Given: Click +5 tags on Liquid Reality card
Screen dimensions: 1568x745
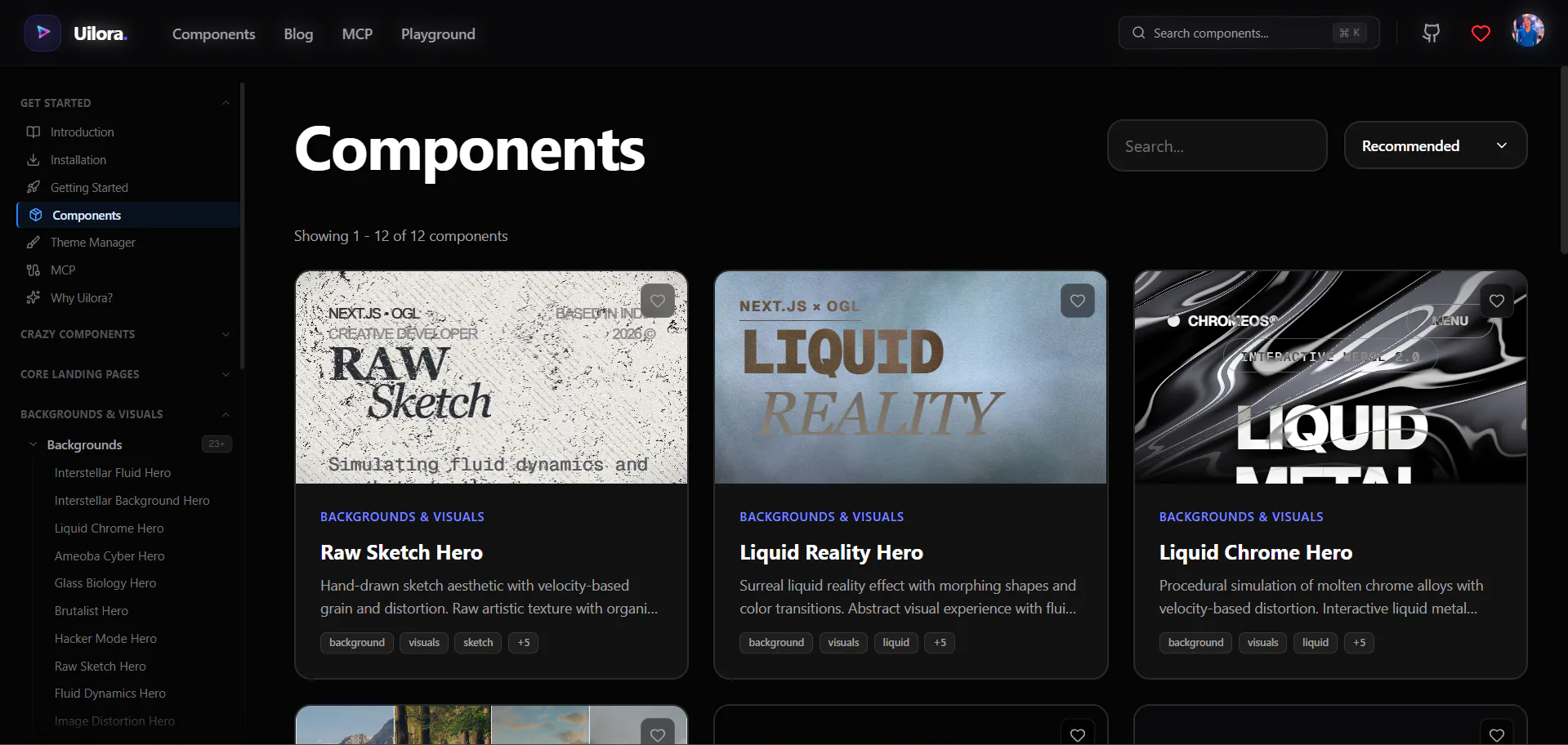Looking at the screenshot, I should point(940,642).
